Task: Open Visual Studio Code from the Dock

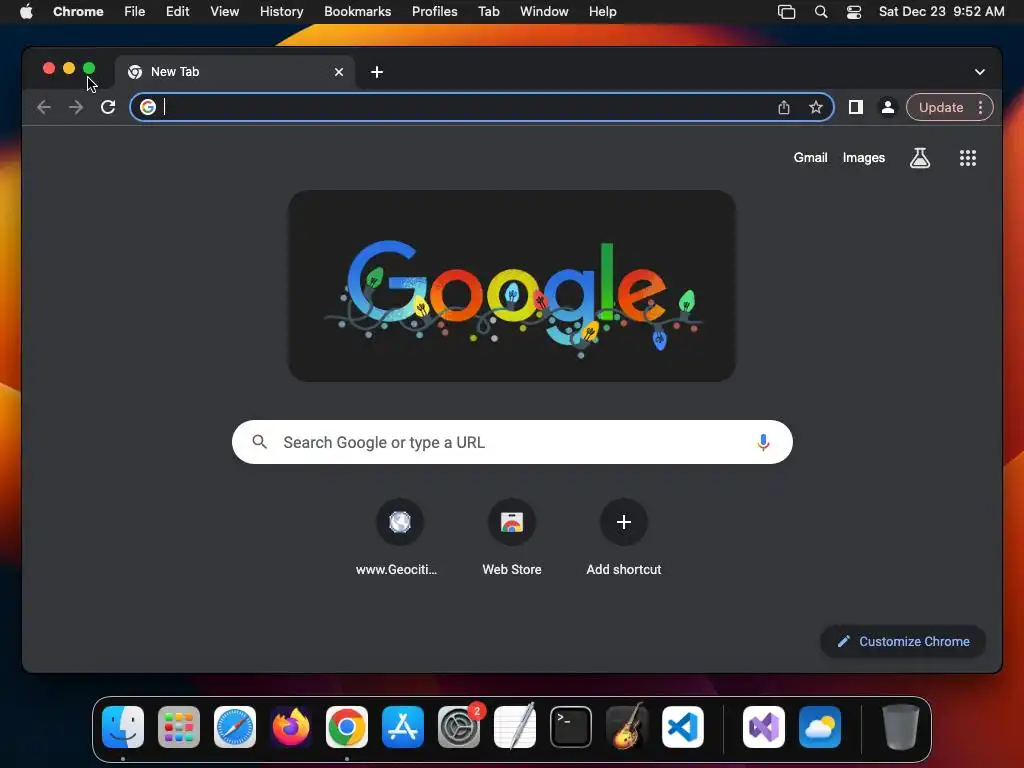Action: tap(683, 727)
